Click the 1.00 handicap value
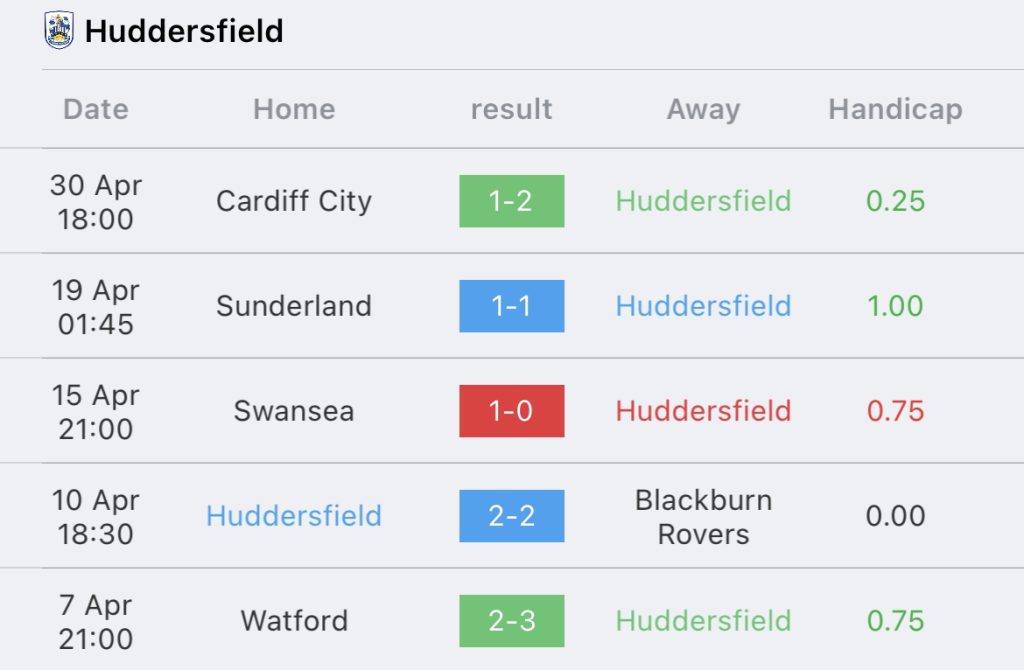 (x=895, y=306)
